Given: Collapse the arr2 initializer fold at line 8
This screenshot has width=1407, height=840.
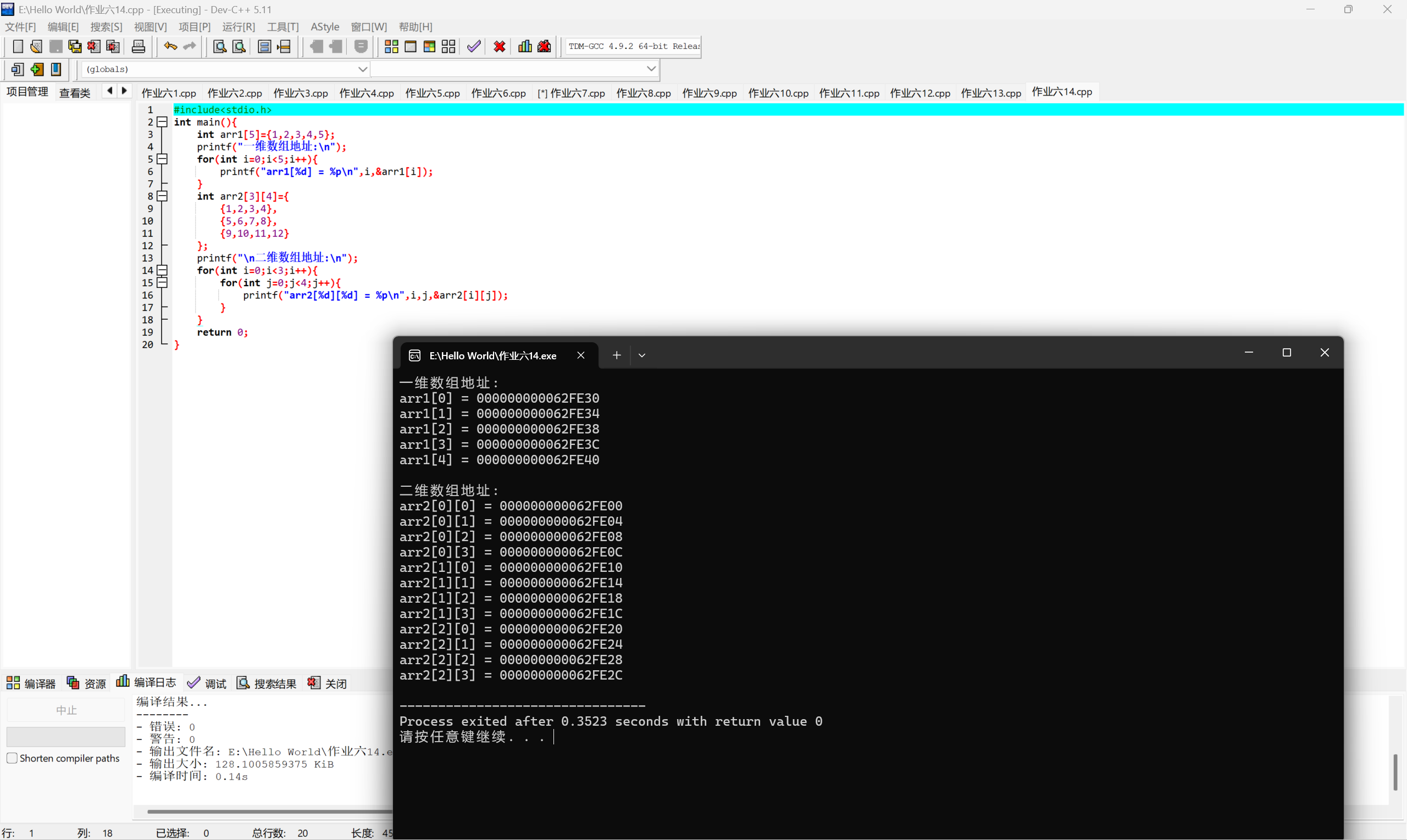Looking at the screenshot, I should (x=163, y=196).
